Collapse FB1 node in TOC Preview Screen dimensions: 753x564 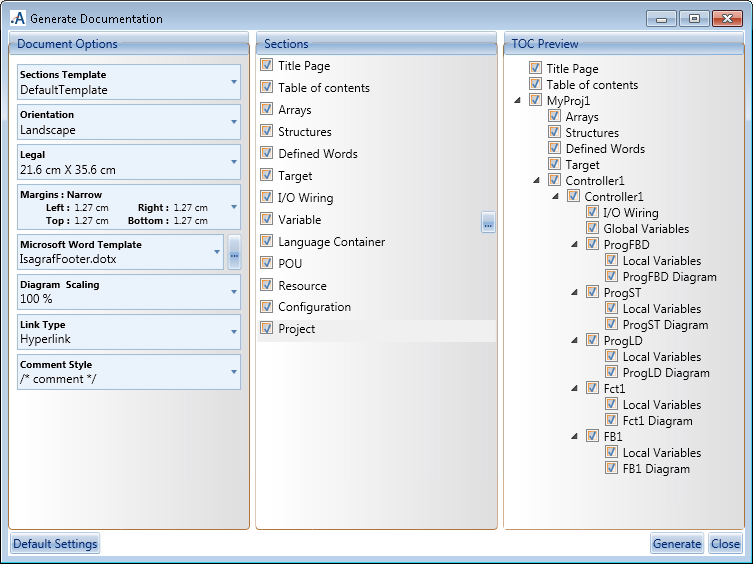574,437
